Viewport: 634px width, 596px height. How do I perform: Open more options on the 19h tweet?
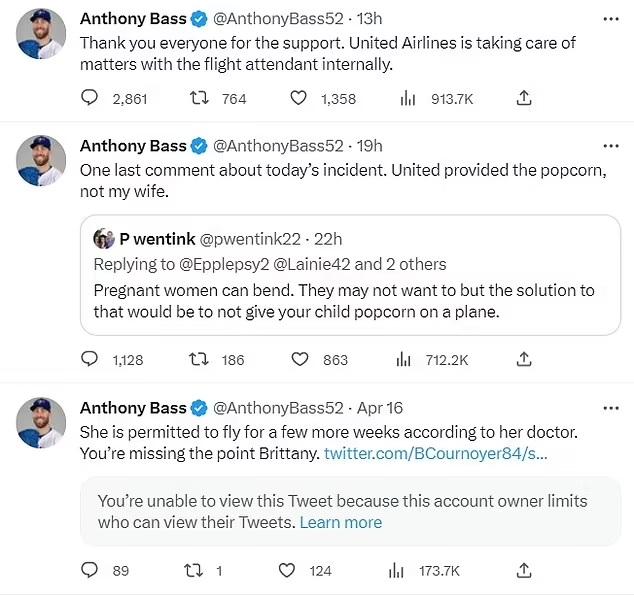tap(611, 146)
